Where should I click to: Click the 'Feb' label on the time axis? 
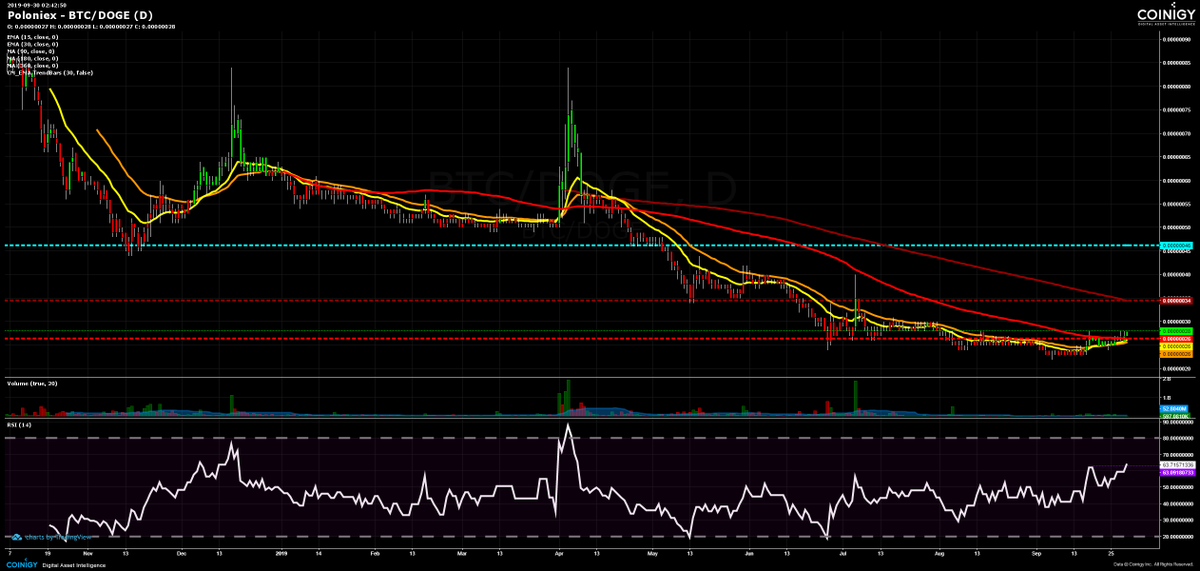click(374, 553)
